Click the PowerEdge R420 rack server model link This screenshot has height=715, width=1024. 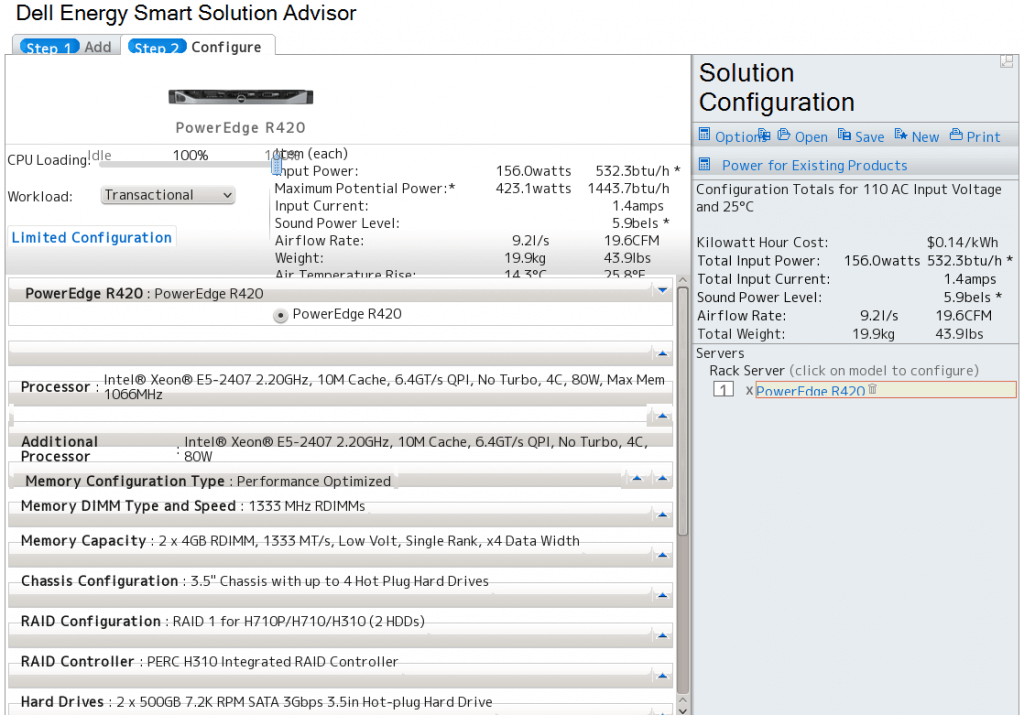810,391
